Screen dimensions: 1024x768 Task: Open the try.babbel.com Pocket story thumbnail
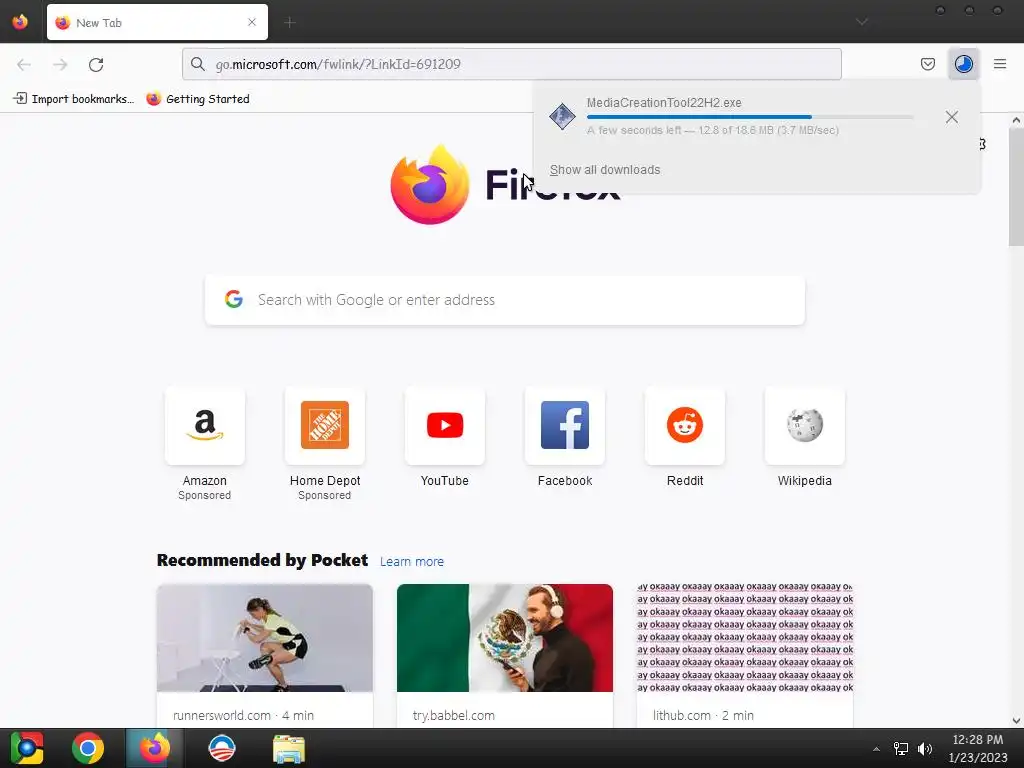pos(505,638)
